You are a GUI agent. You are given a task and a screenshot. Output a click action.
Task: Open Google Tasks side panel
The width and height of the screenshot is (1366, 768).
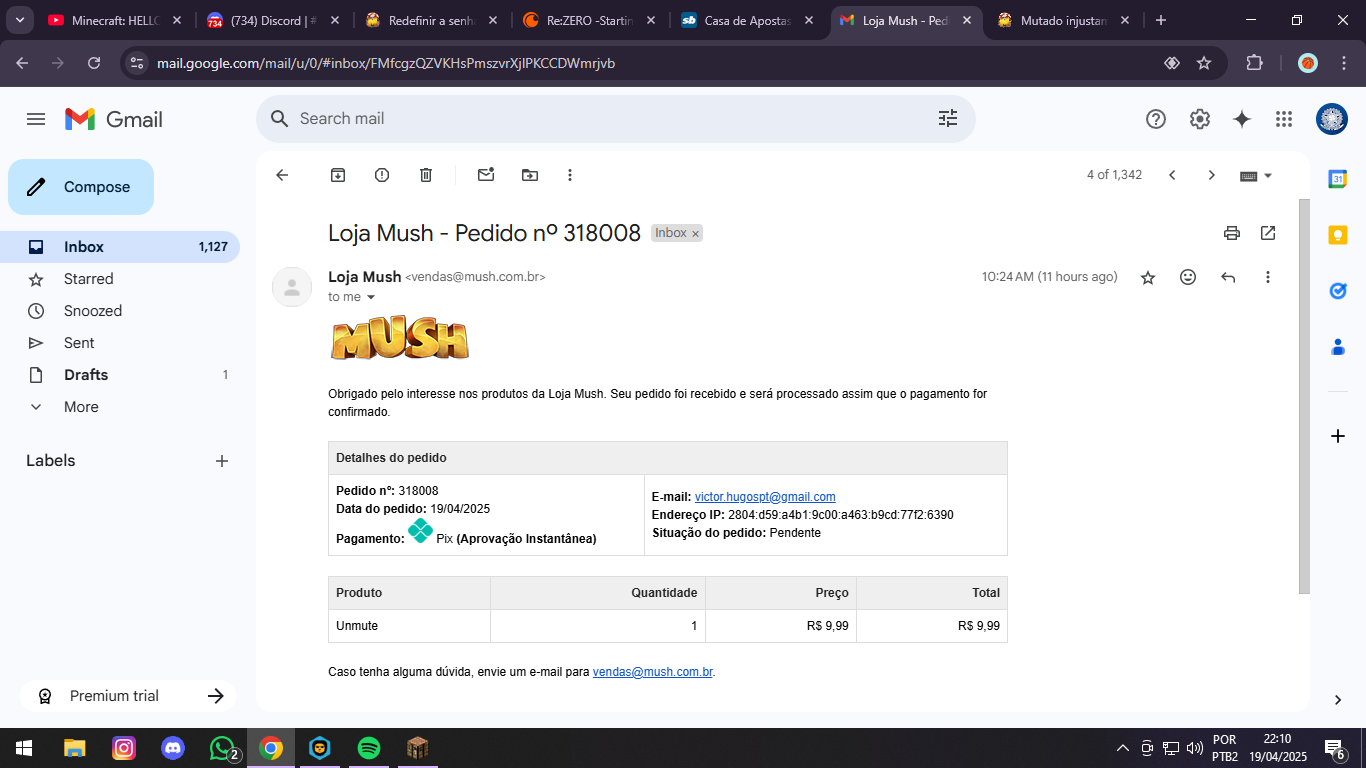click(x=1338, y=291)
